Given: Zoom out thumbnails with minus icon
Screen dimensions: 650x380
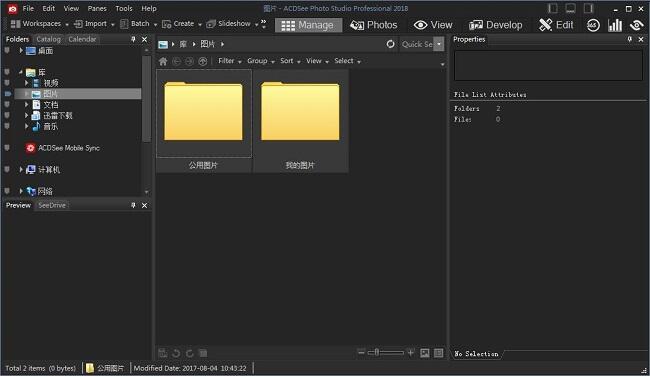Looking at the screenshot, I should click(x=361, y=352).
